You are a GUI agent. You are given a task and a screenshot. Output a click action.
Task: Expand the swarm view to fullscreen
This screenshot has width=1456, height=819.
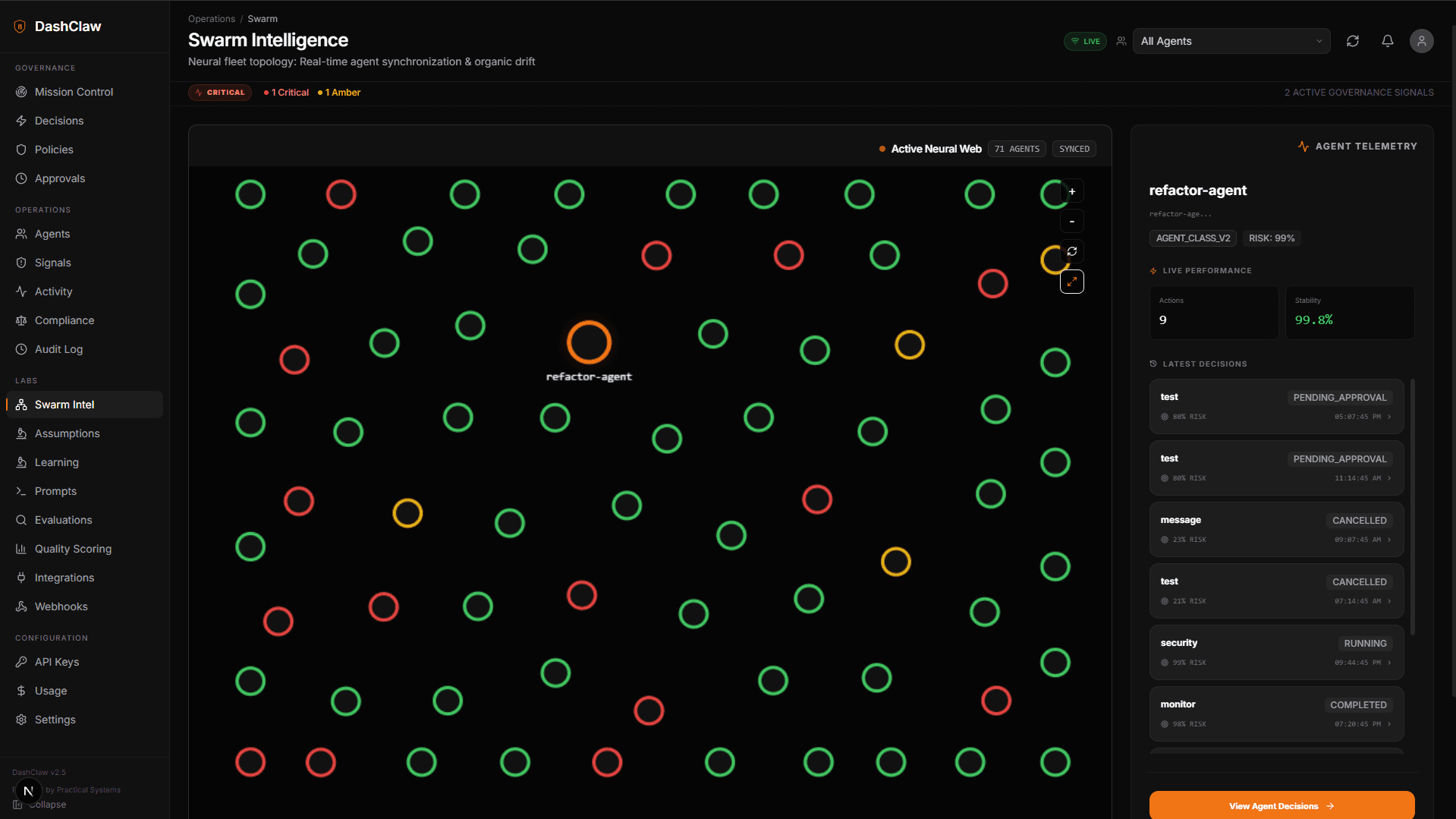click(x=1072, y=282)
